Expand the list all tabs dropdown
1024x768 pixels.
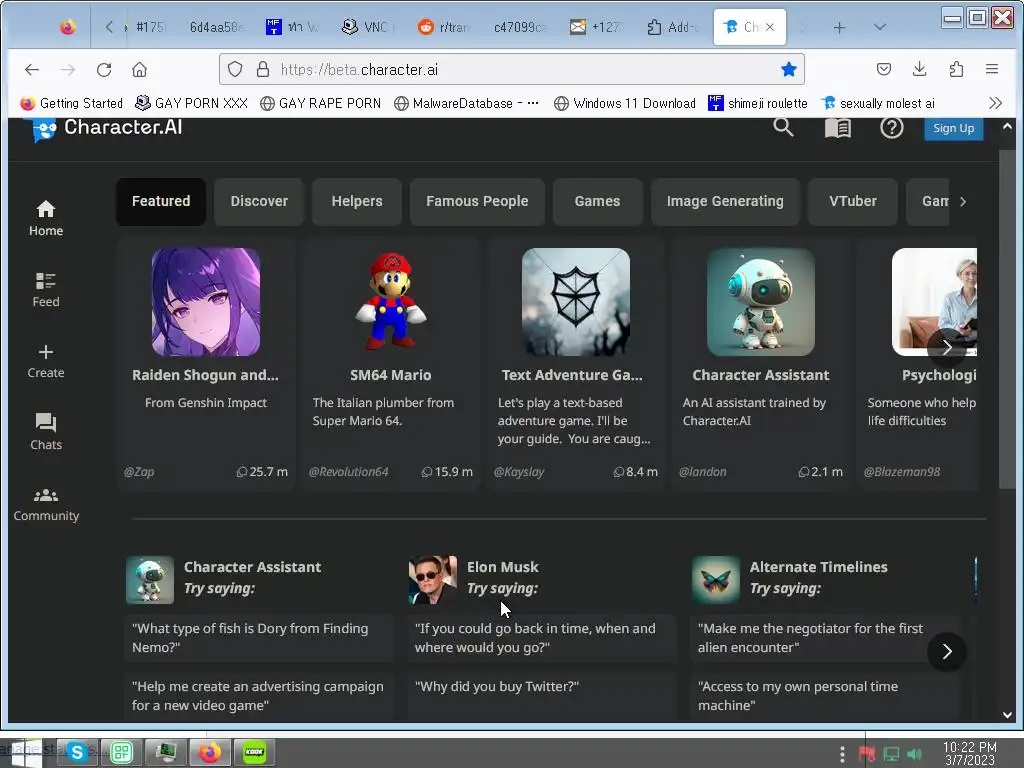pyautogui.click(x=880, y=27)
